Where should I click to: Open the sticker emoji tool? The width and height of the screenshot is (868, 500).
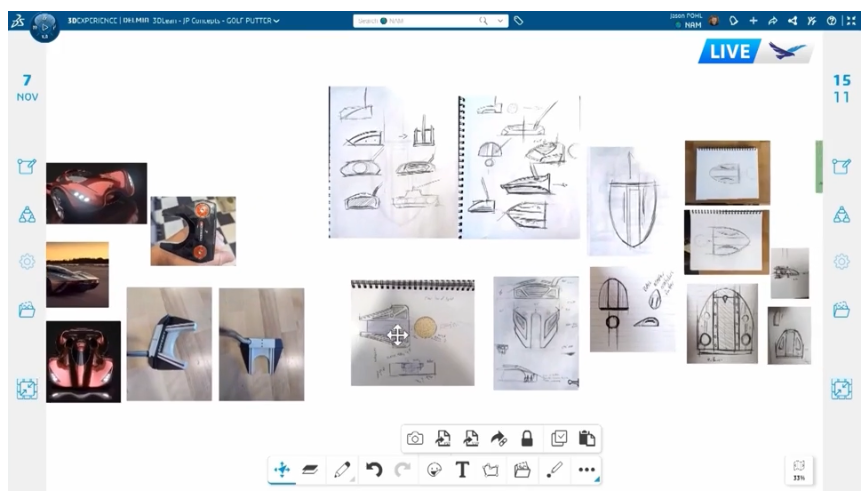pyautogui.click(x=435, y=470)
